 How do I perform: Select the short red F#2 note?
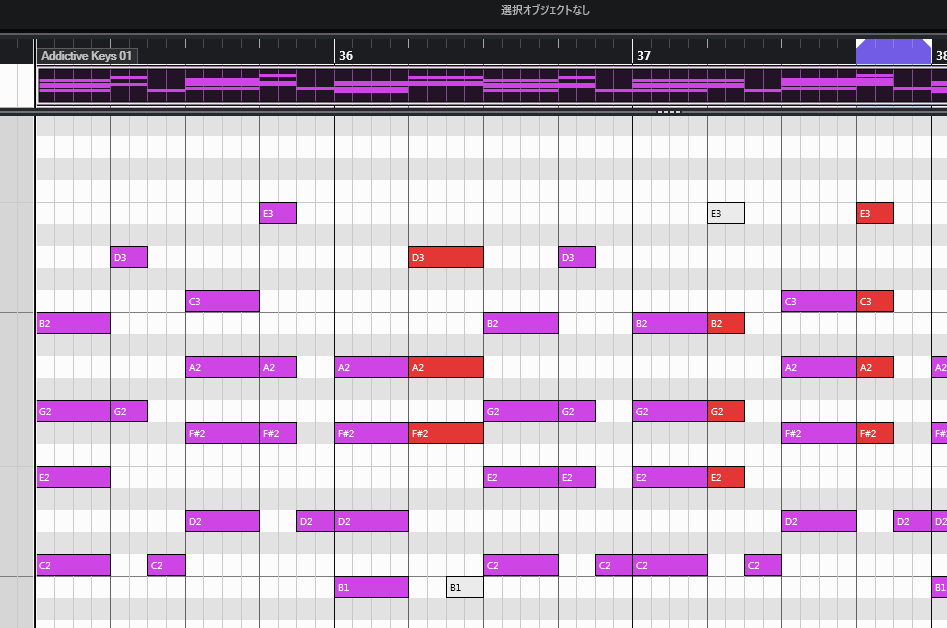tap(875, 433)
